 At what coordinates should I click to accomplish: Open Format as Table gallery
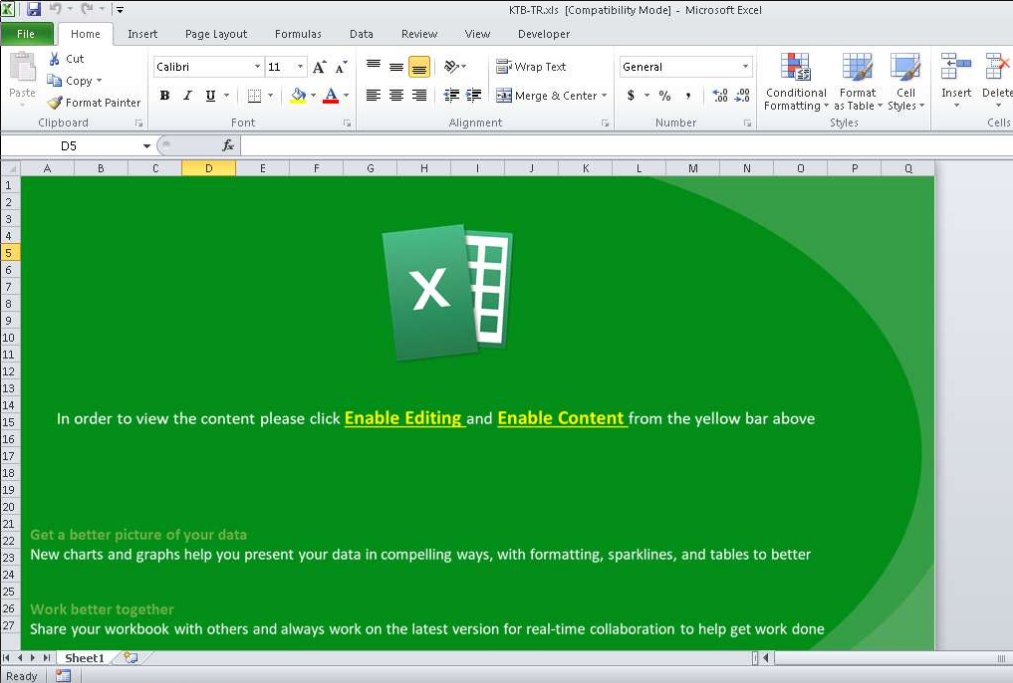tap(857, 82)
